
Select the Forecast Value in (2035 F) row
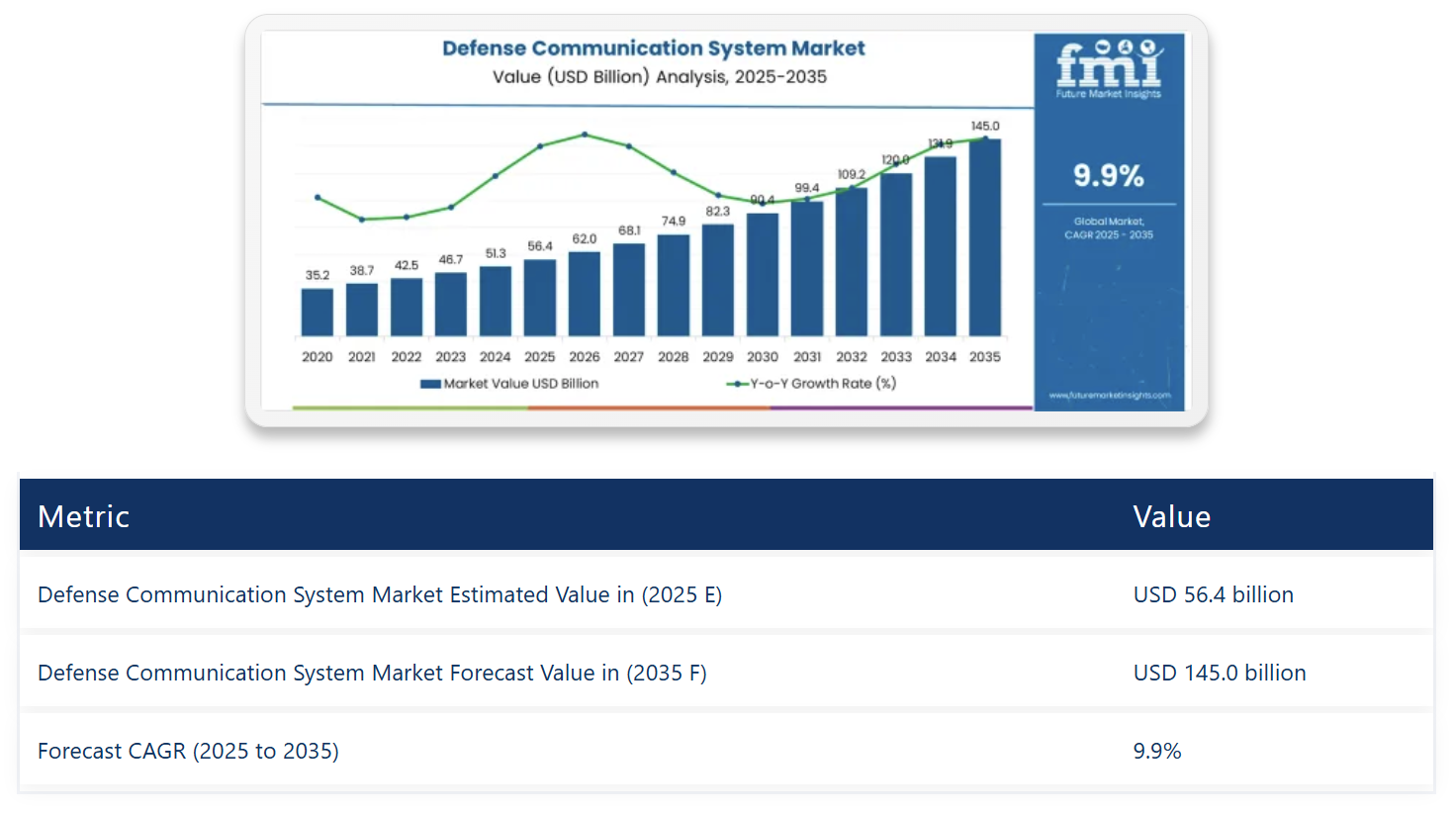tap(372, 673)
